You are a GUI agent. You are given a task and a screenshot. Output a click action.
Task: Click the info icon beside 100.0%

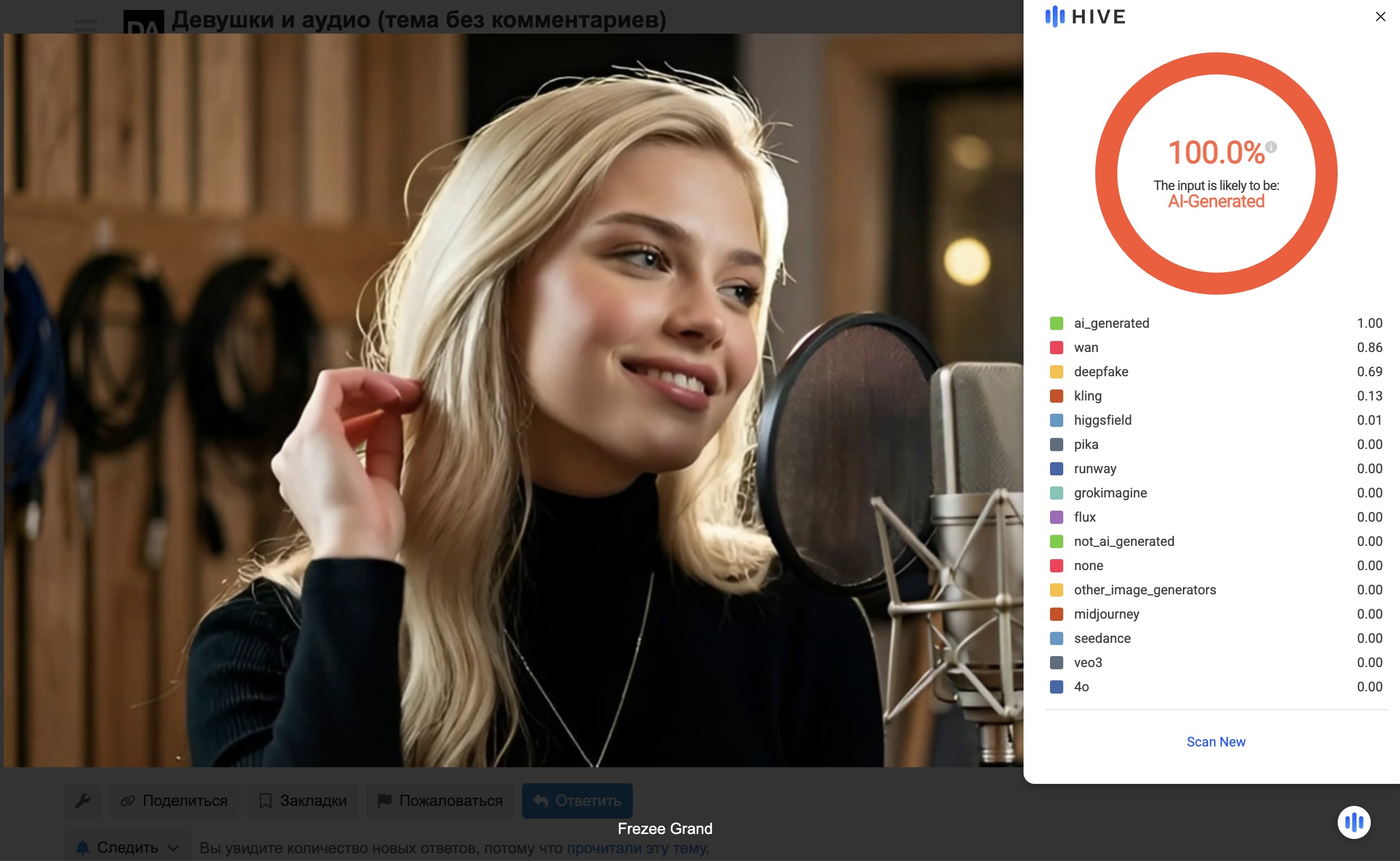click(1270, 147)
